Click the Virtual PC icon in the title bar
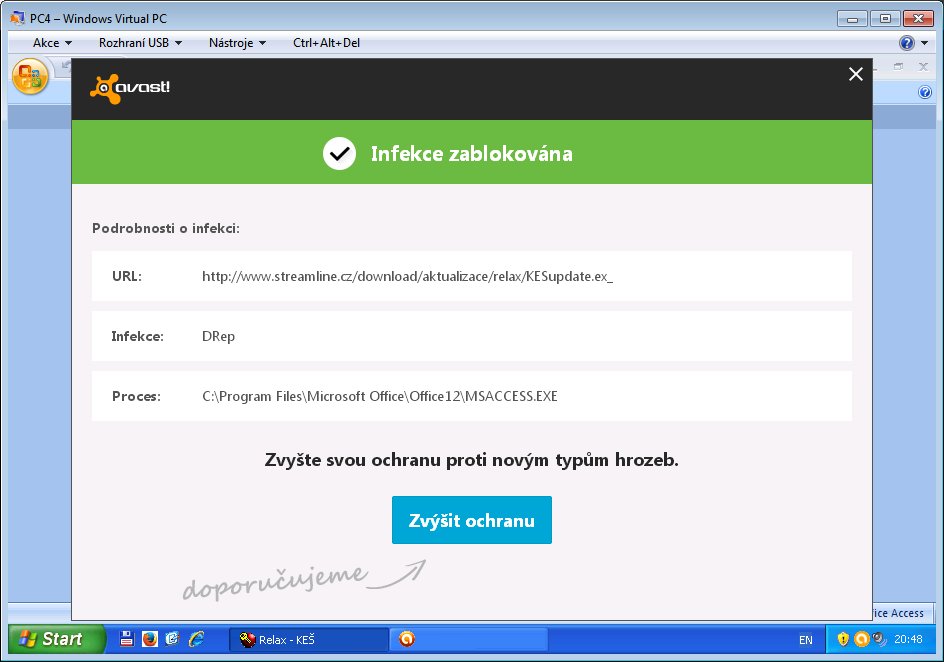Viewport: 944px width, 662px height. click(x=17, y=18)
